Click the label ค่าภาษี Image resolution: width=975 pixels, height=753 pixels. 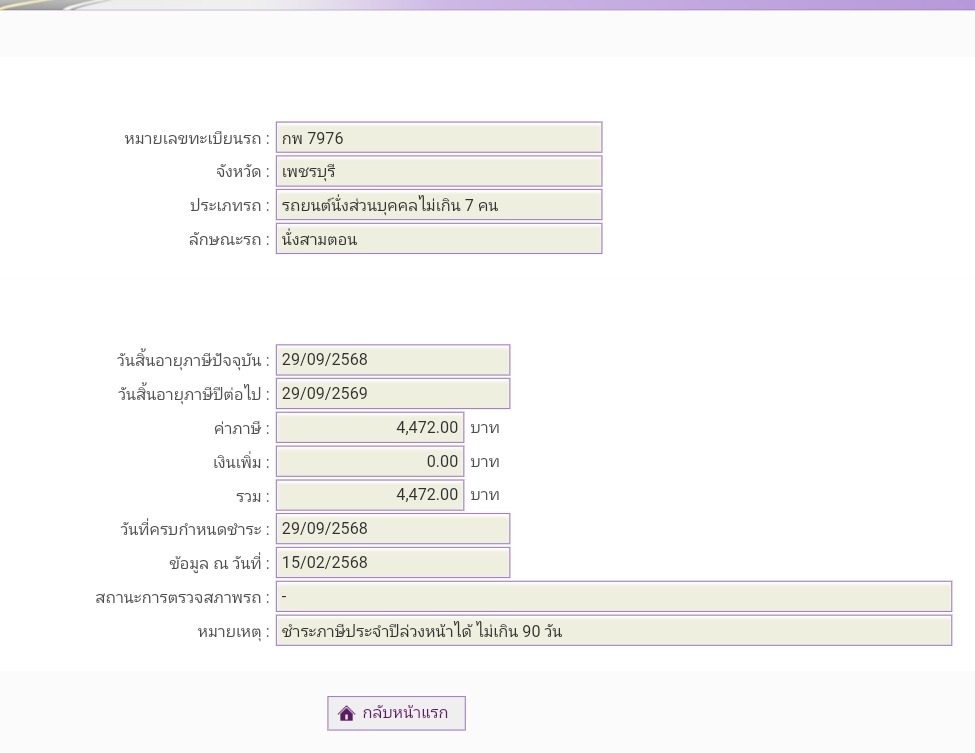(241, 428)
